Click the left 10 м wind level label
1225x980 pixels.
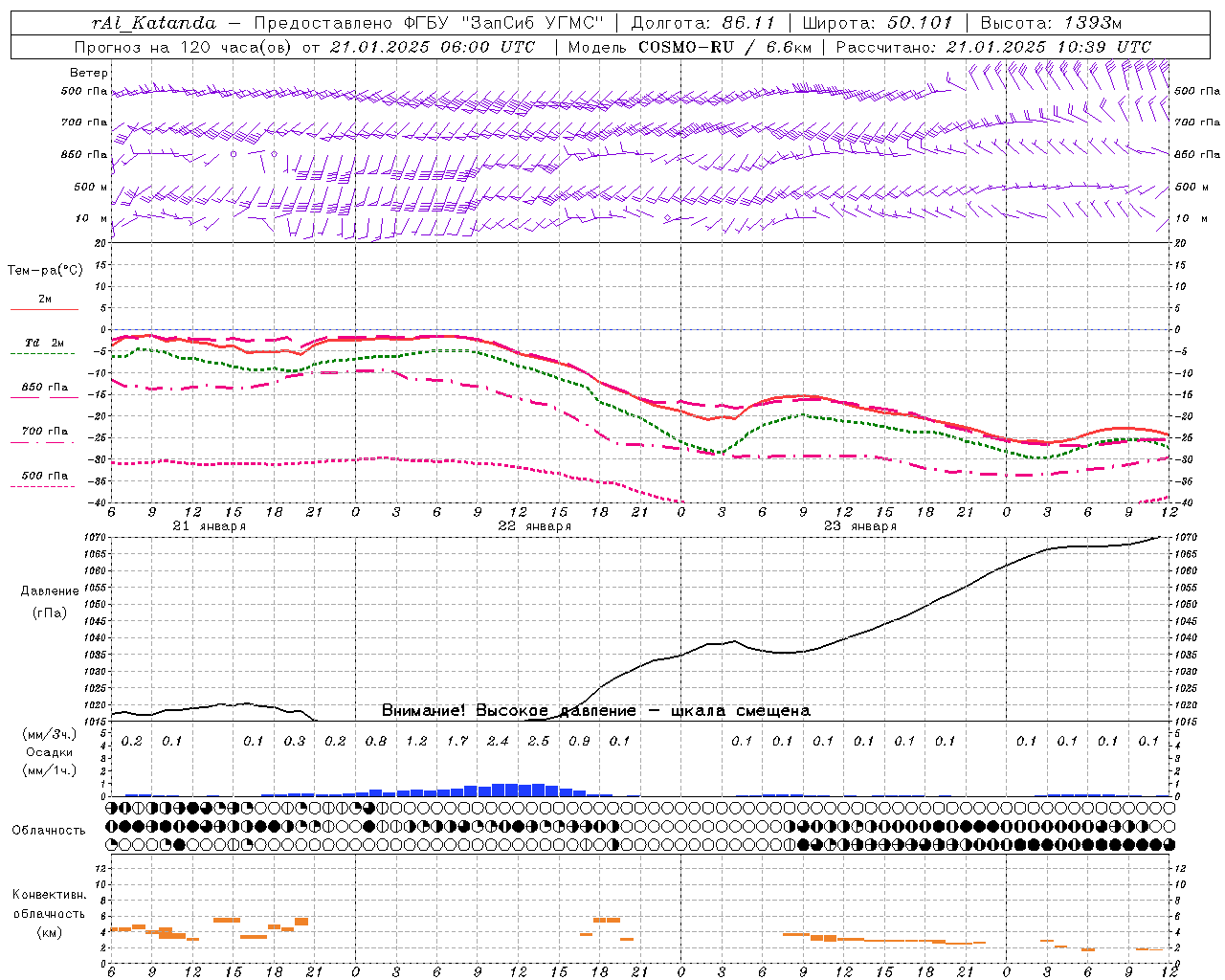[x=92, y=218]
